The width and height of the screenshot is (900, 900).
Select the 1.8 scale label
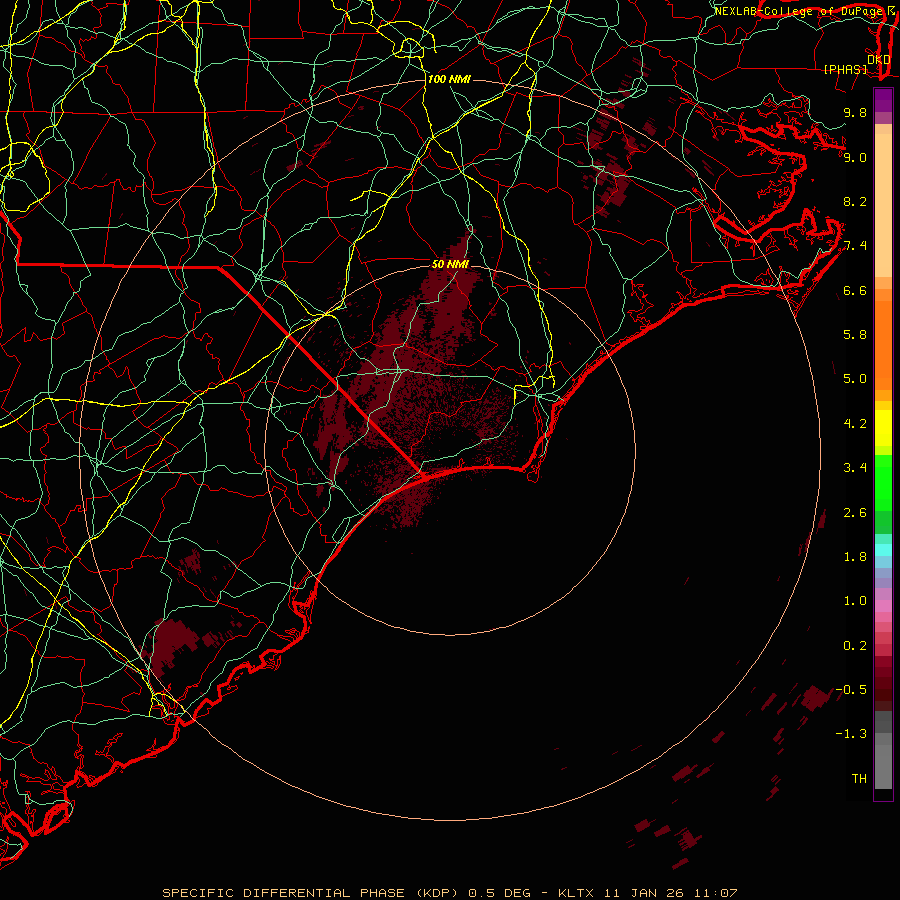[x=855, y=557]
